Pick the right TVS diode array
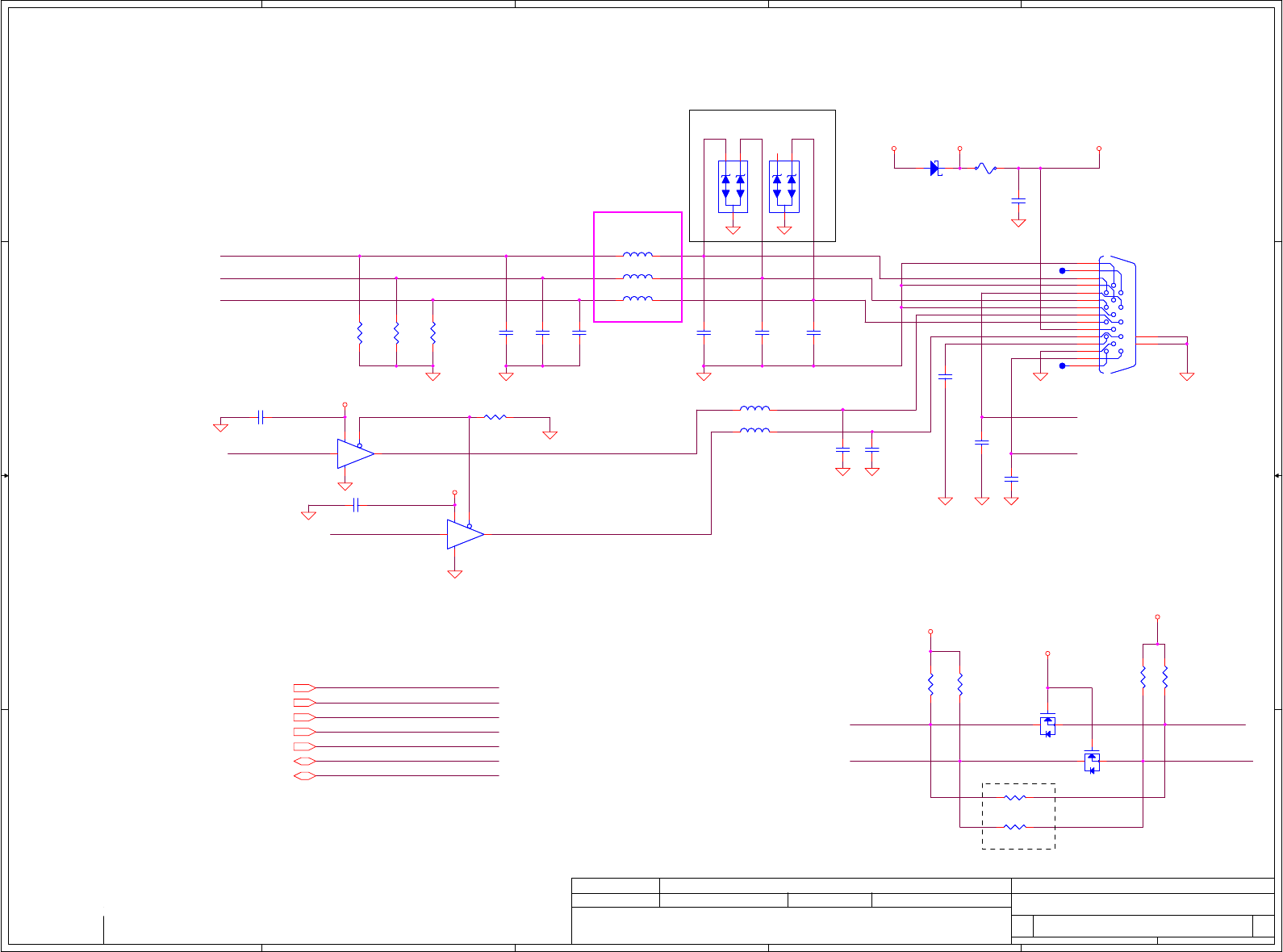 [x=784, y=186]
